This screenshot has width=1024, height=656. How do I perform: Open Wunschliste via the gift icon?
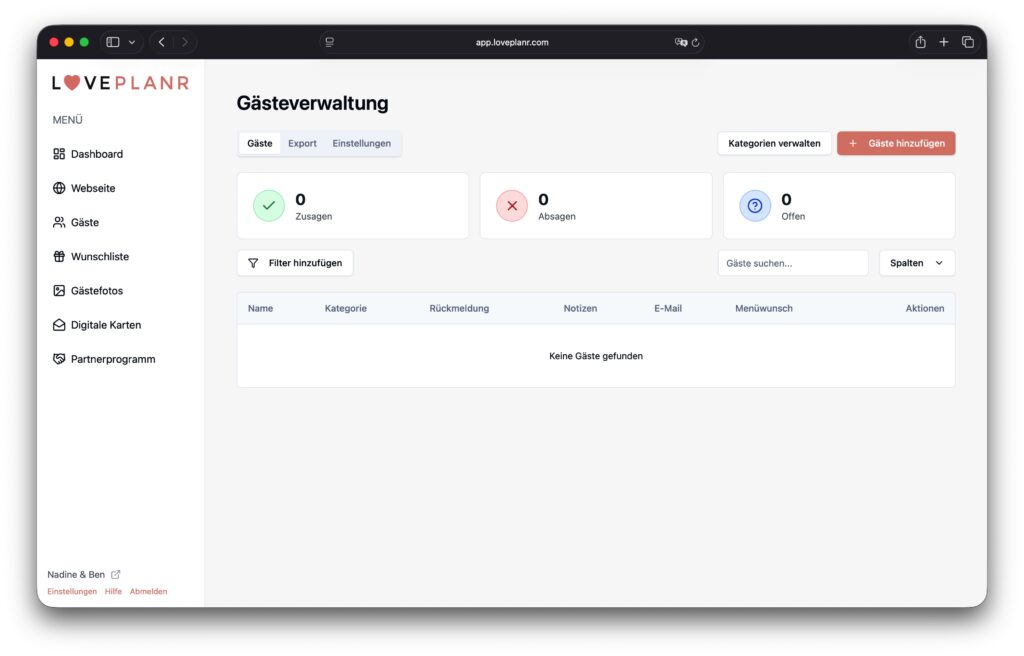click(59, 256)
